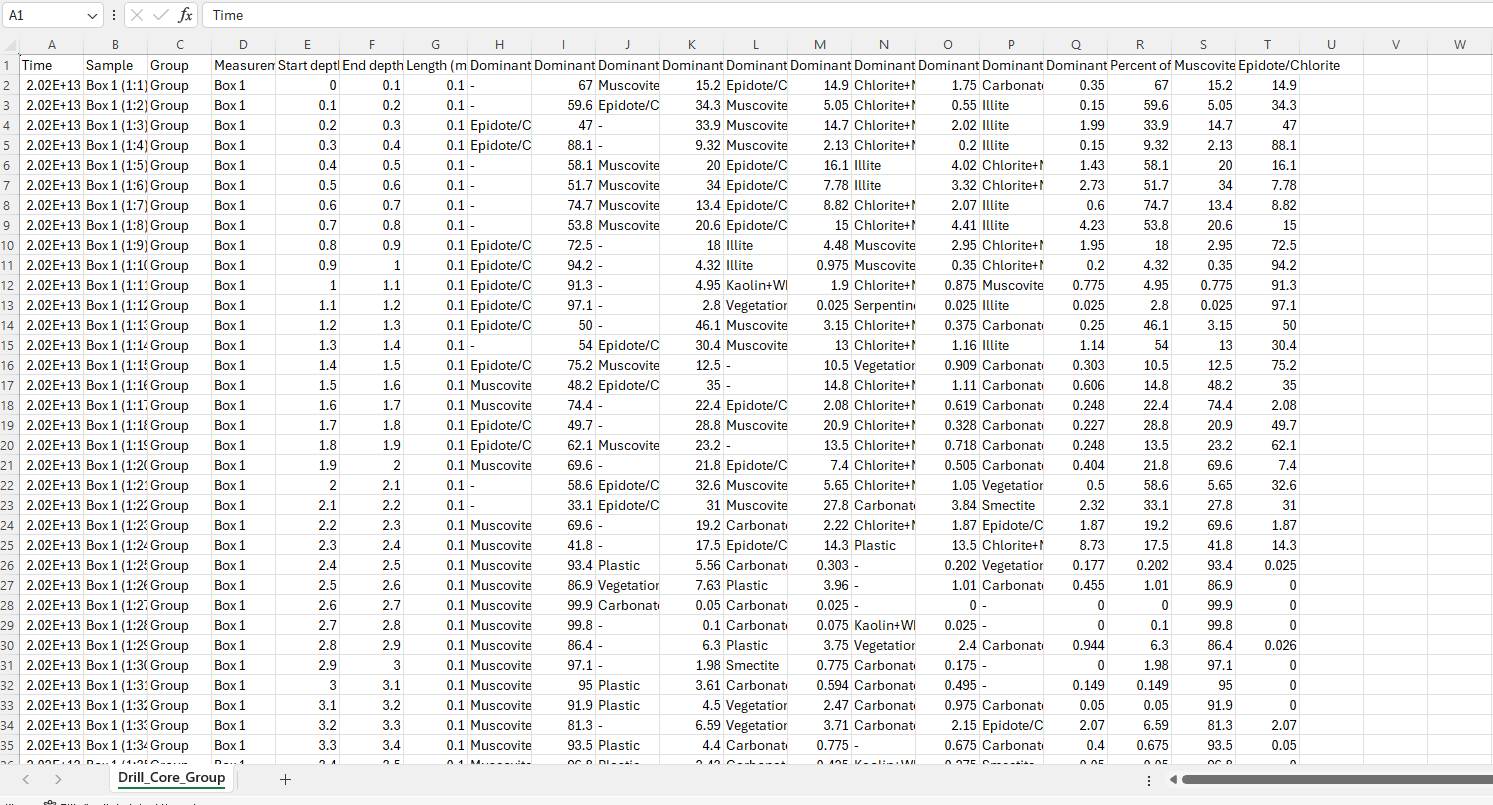
Task: Click three-dot handle left of horizontal scrollbar
Action: click(x=1148, y=779)
